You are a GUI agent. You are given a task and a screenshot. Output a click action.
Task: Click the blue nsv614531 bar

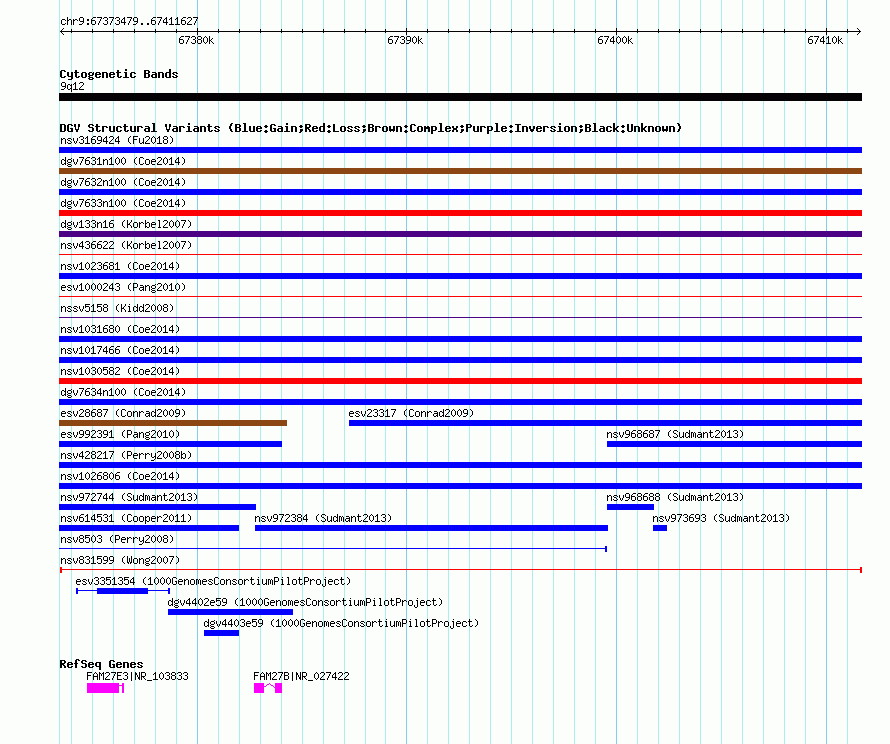[149, 528]
